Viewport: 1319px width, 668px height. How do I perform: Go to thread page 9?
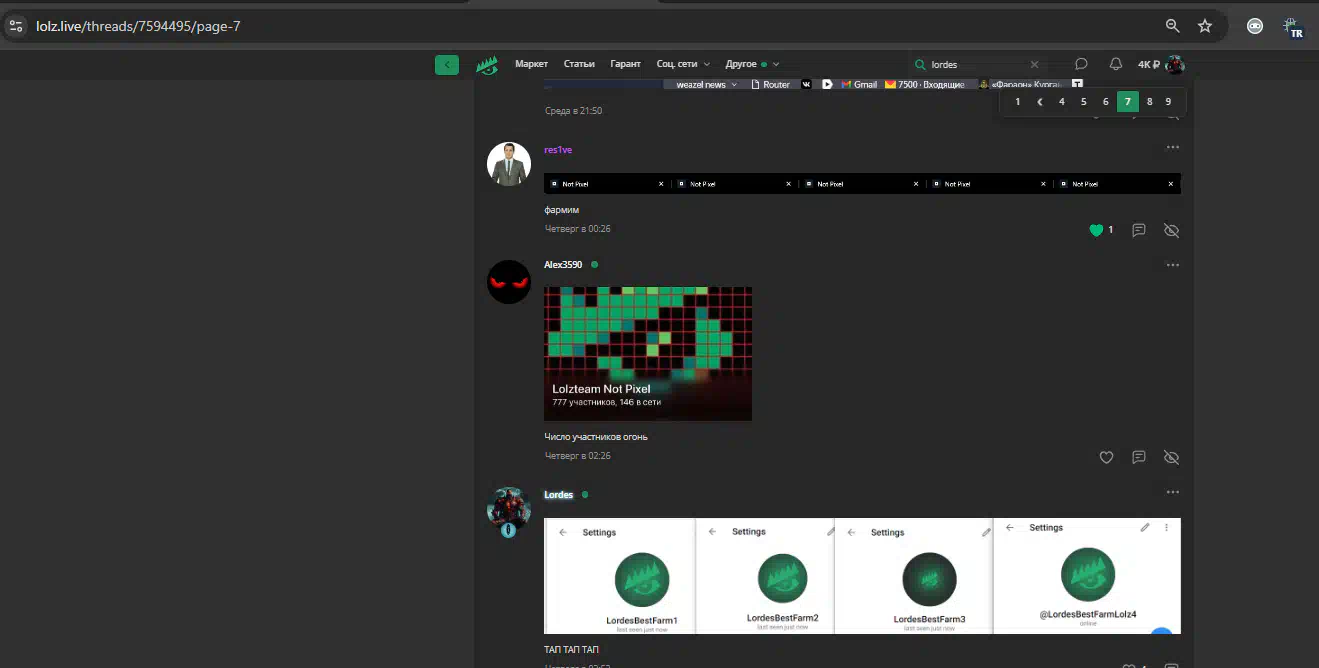coord(1168,101)
